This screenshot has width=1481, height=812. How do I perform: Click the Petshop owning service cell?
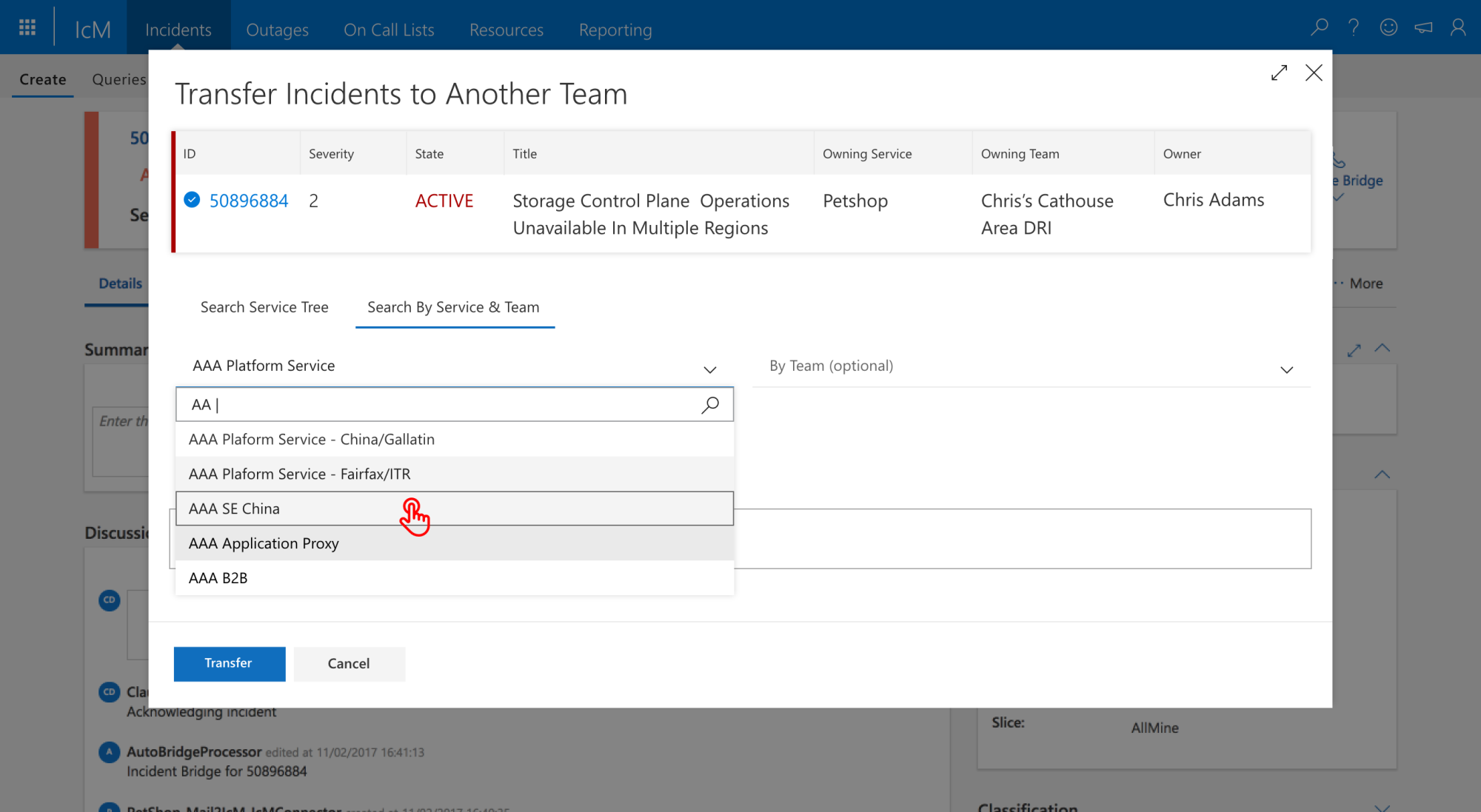855,201
